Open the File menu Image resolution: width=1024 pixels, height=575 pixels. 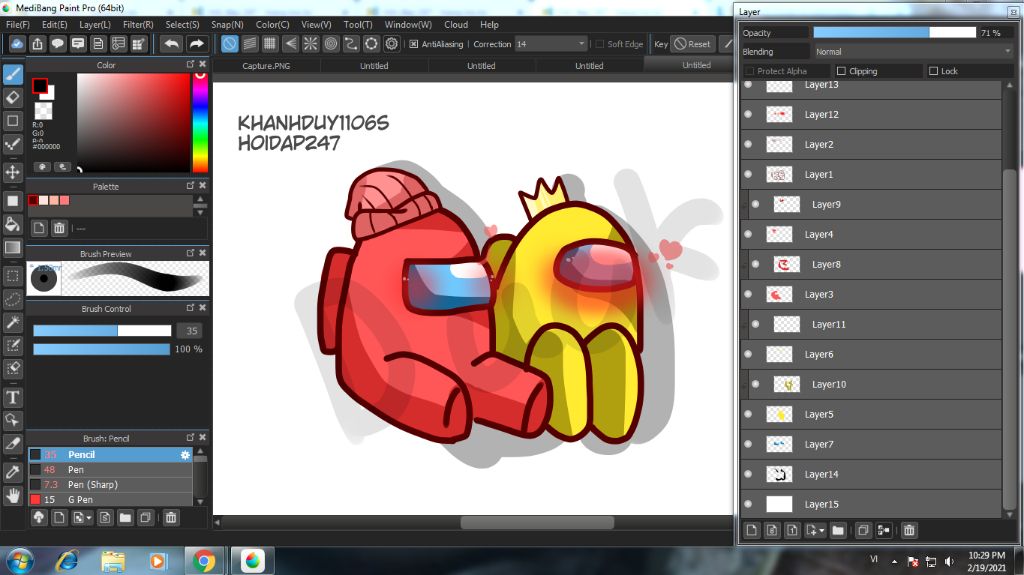(18, 25)
